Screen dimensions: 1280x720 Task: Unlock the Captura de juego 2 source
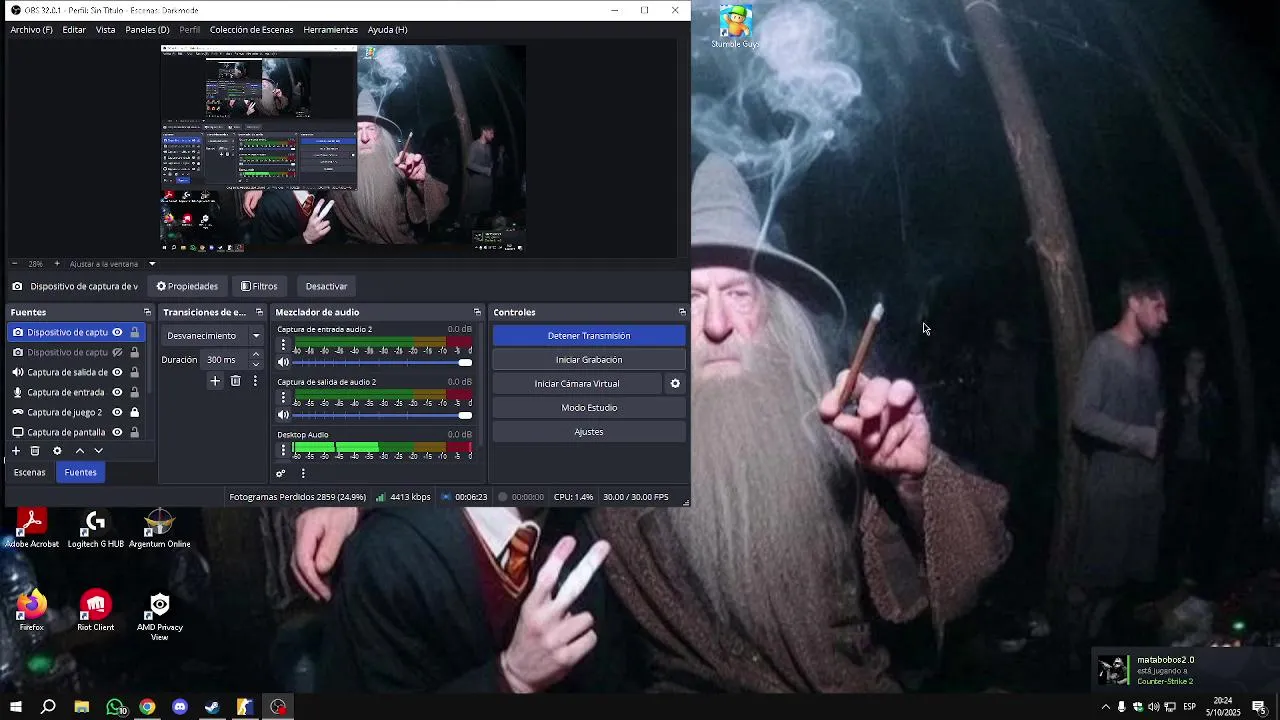(134, 412)
